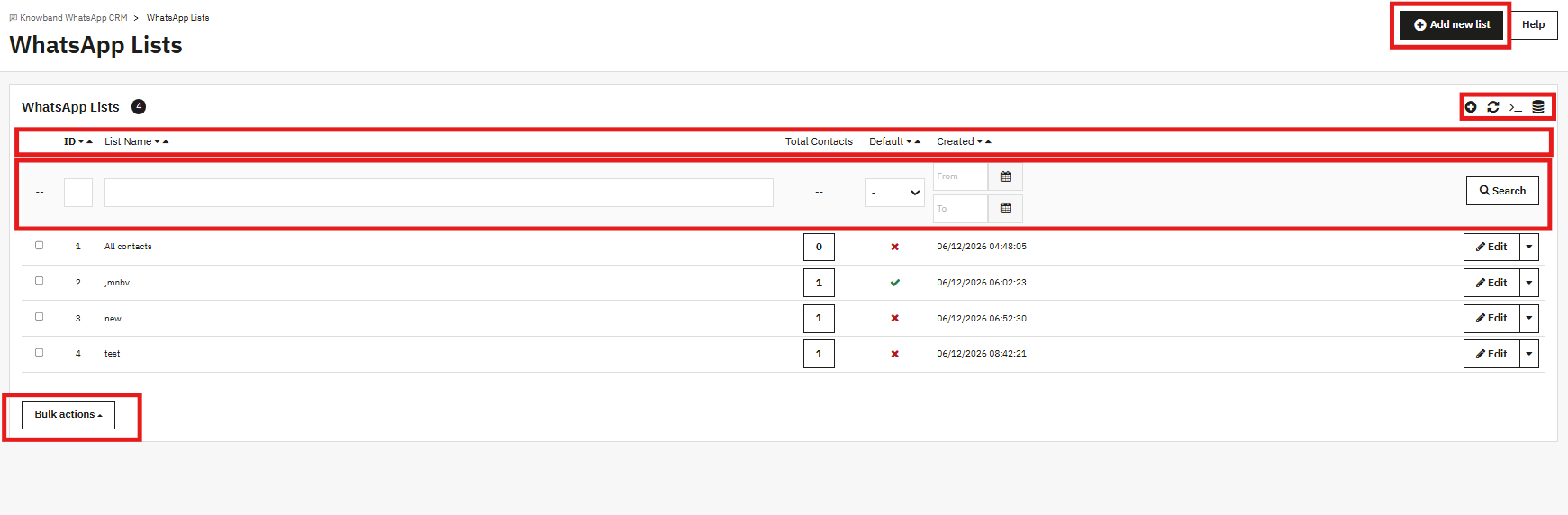Focus the List Name filter field

(x=439, y=193)
